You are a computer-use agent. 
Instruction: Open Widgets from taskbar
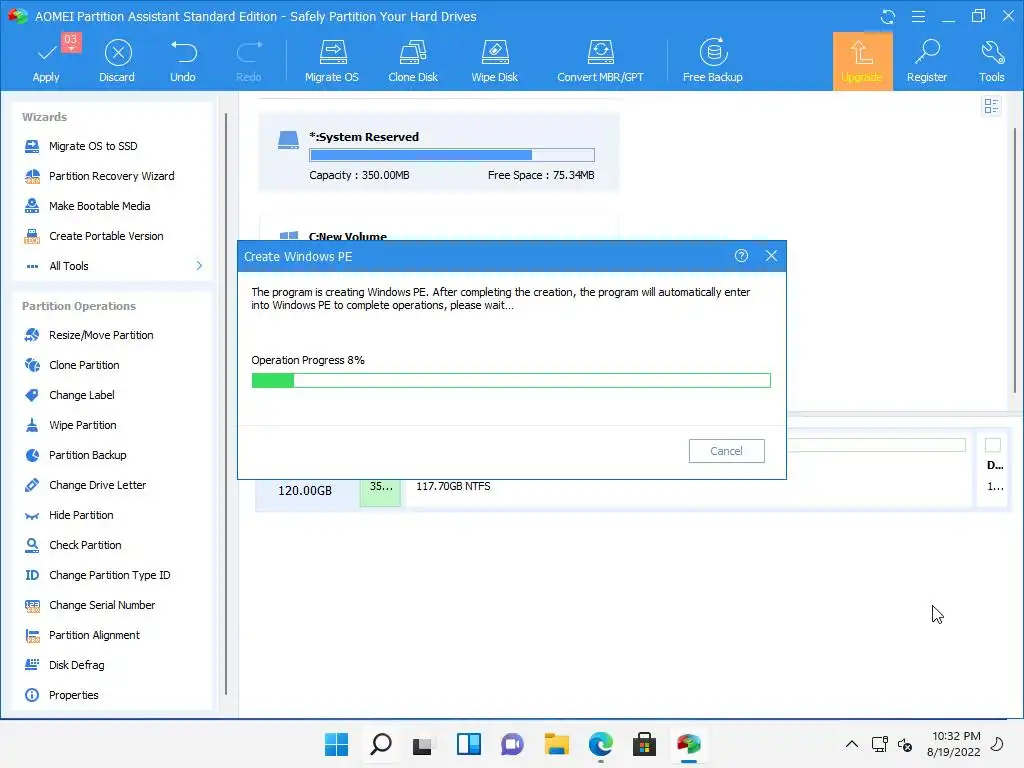(468, 744)
